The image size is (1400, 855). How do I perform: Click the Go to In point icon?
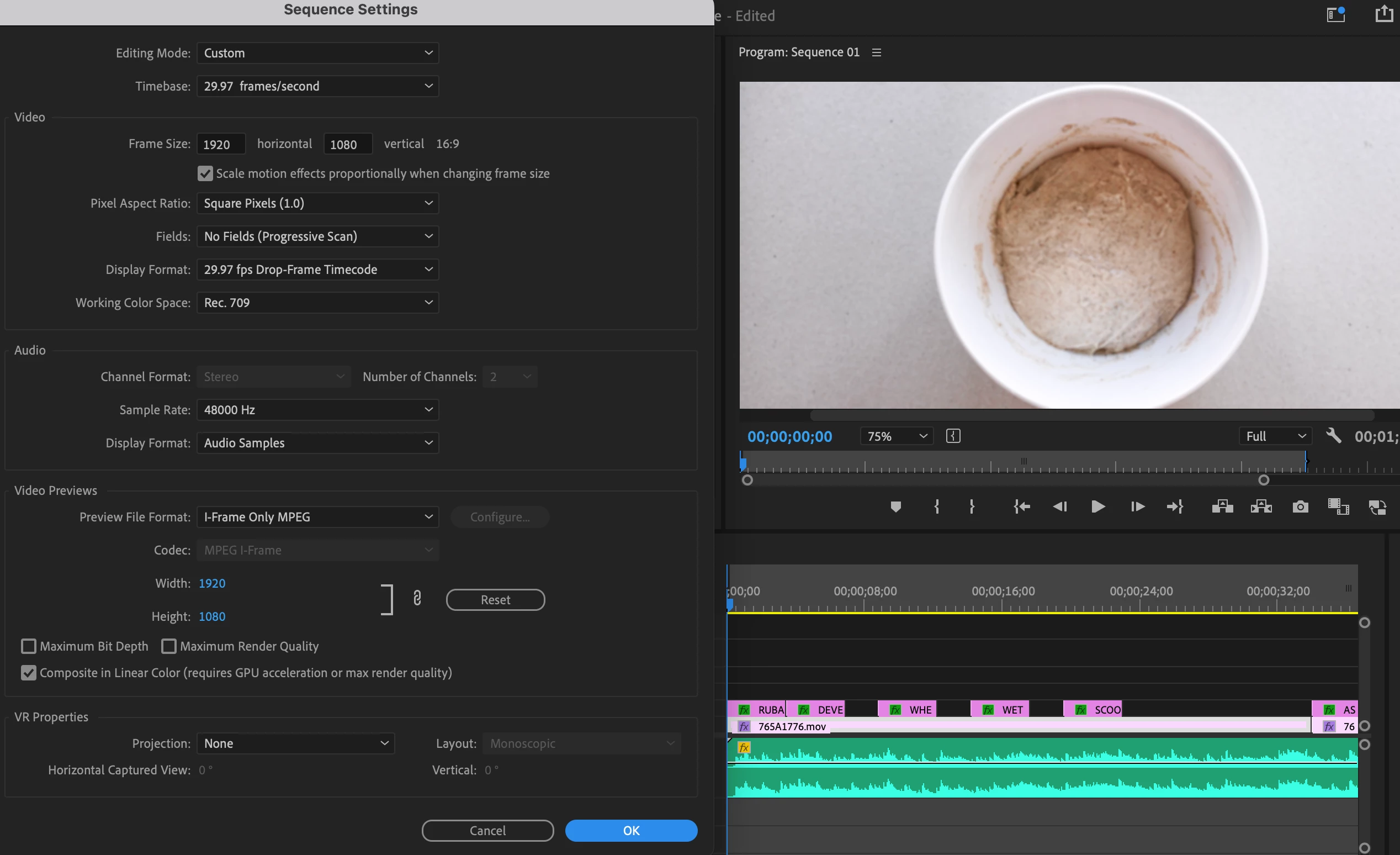pyautogui.click(x=1022, y=506)
